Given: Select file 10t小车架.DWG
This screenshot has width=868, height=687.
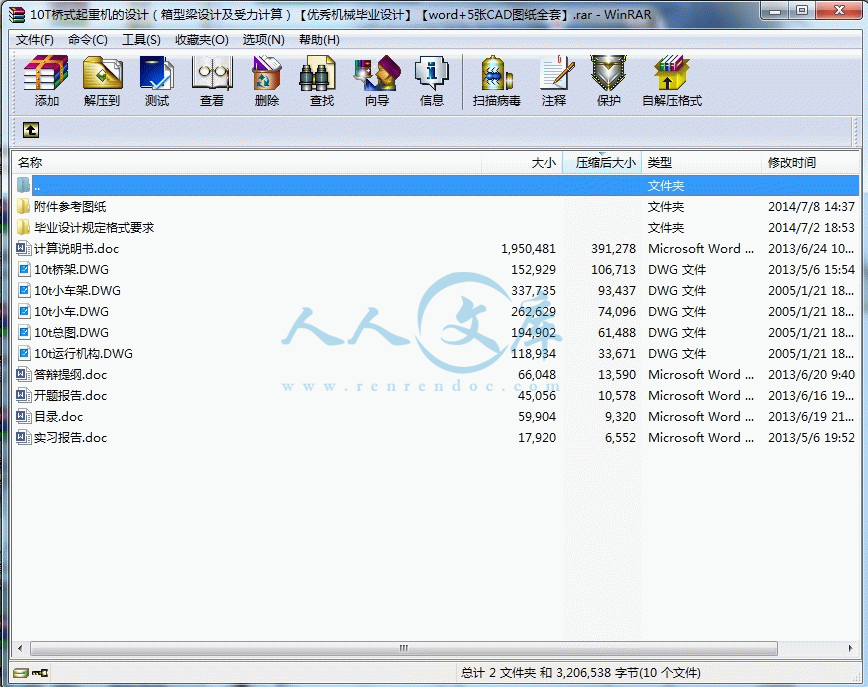Looking at the screenshot, I should [x=77, y=291].
